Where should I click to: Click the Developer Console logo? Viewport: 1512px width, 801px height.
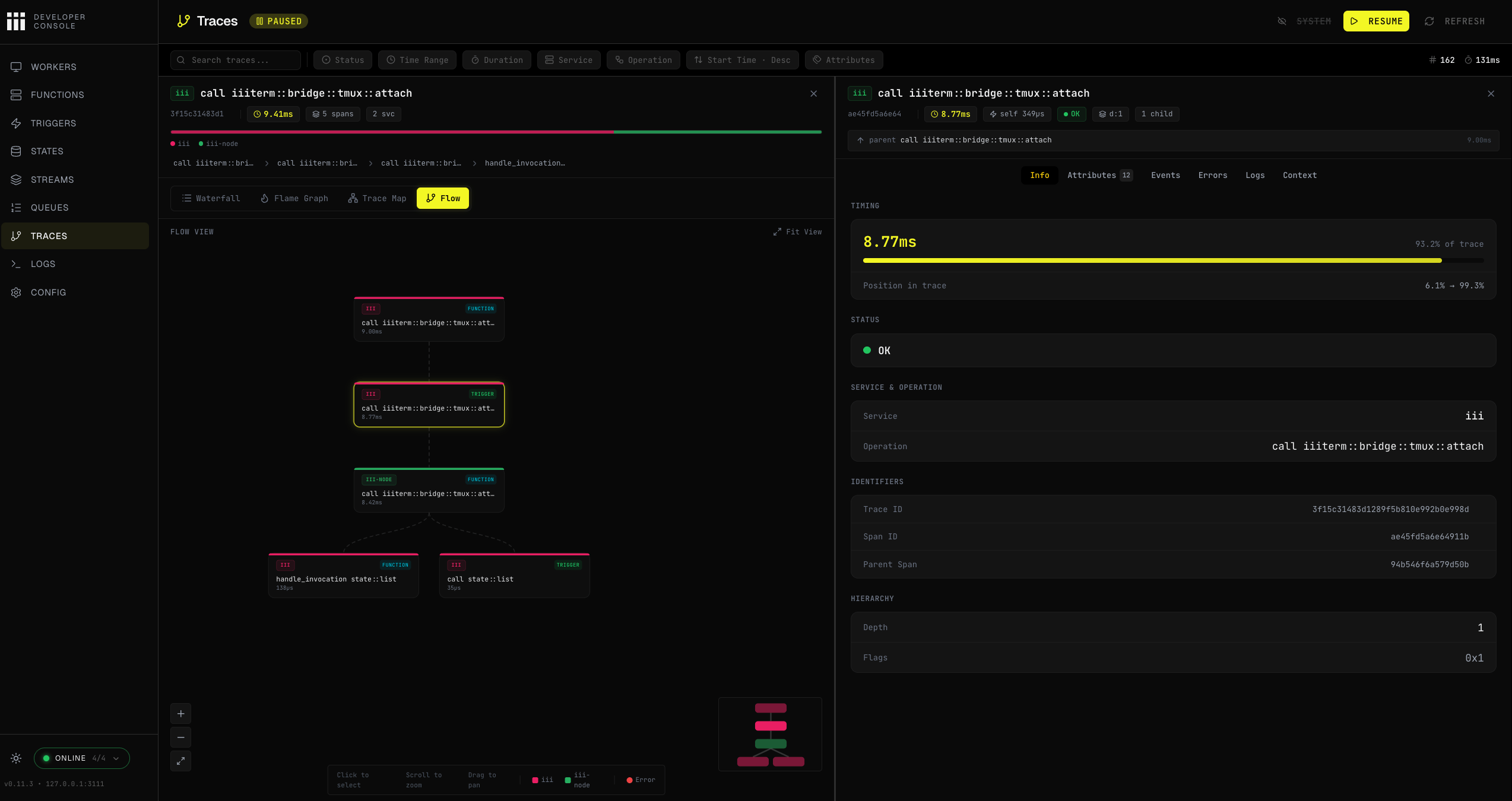tap(46, 21)
